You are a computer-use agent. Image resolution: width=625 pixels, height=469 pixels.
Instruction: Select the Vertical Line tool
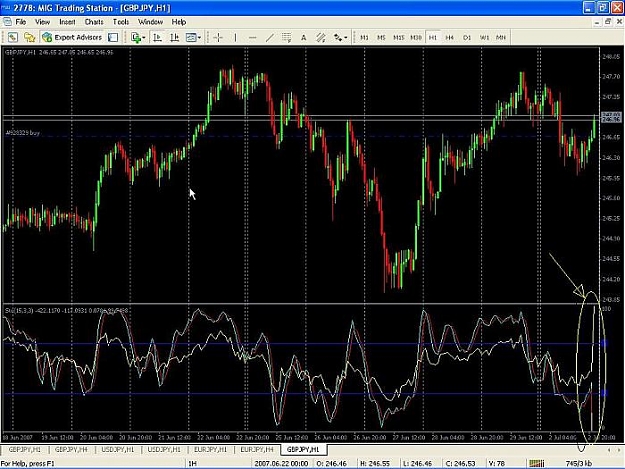click(235, 37)
